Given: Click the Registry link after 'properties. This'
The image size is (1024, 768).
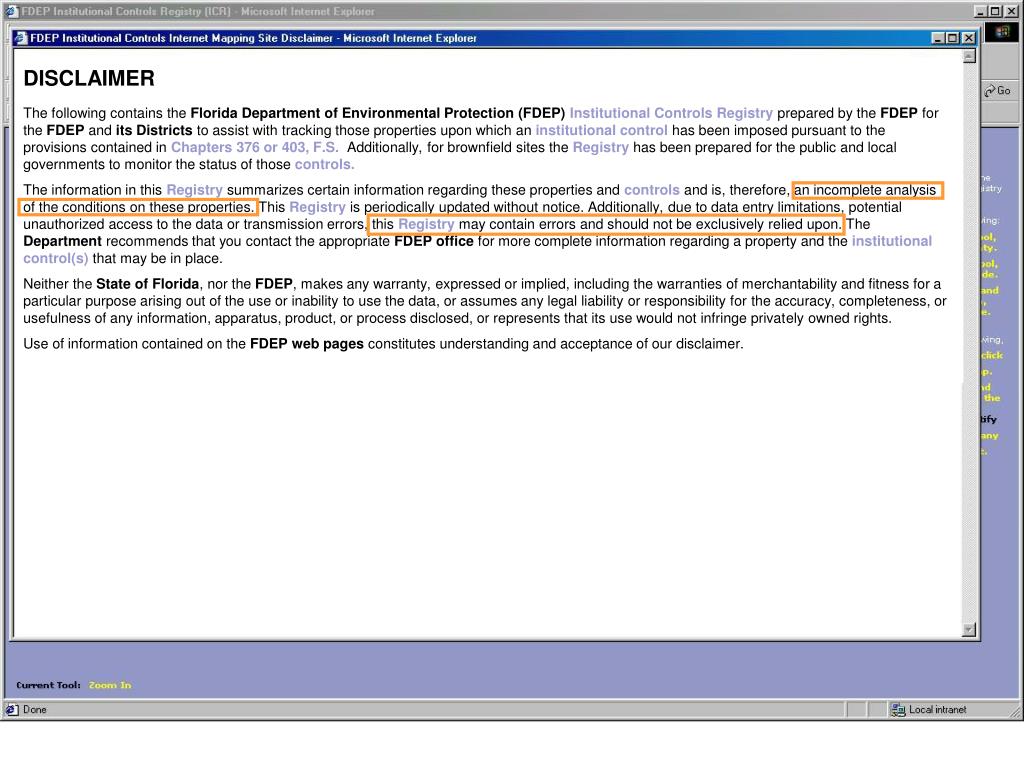Looking at the screenshot, I should tap(317, 207).
